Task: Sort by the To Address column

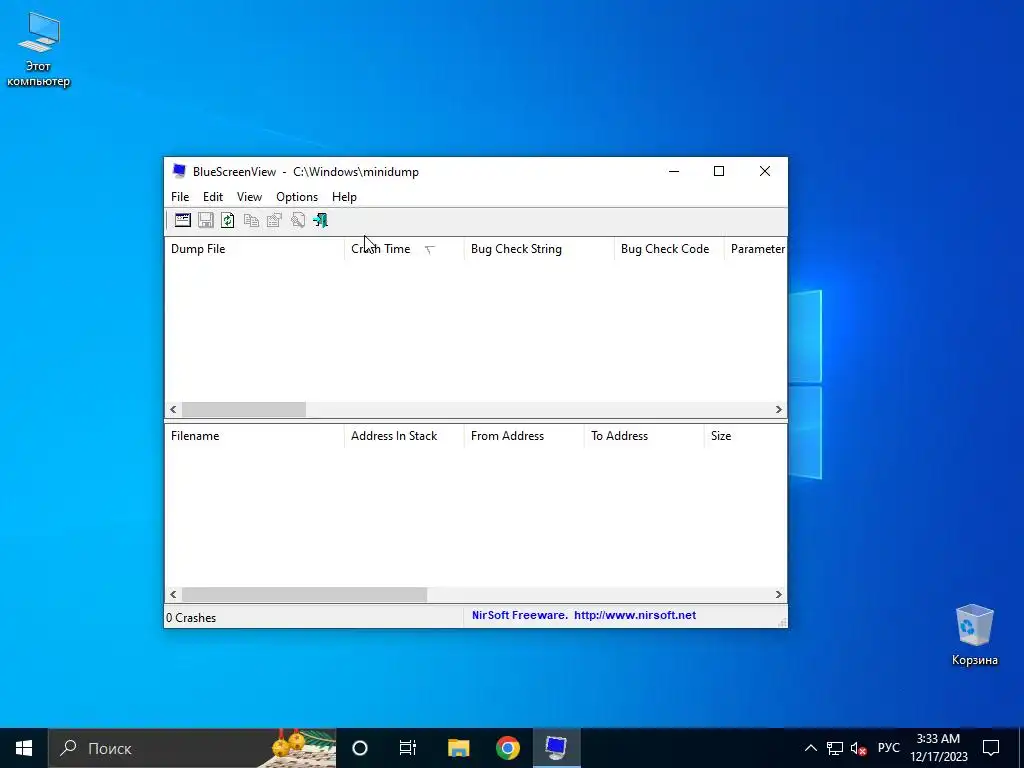Action: tap(644, 436)
